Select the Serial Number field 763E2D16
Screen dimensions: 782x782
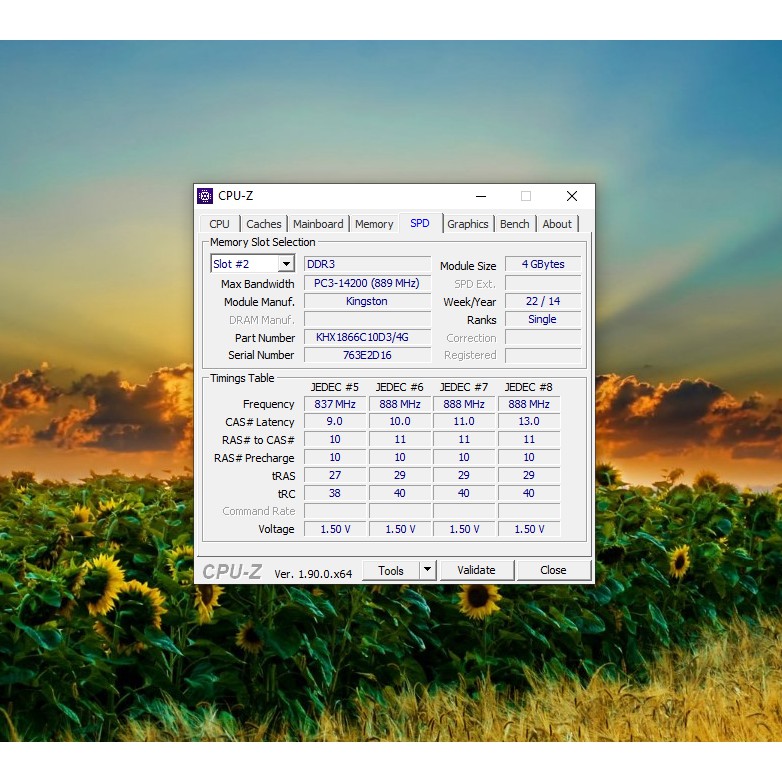pos(367,355)
